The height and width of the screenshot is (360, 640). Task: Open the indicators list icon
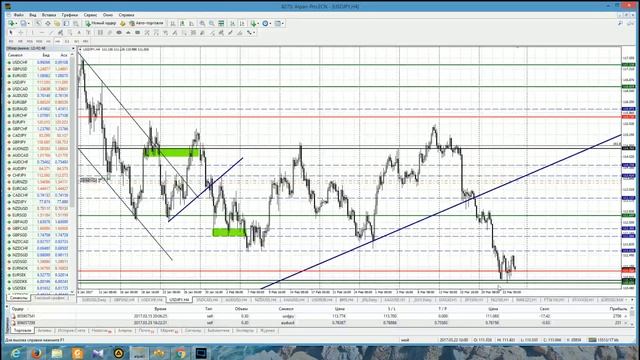(253, 23)
